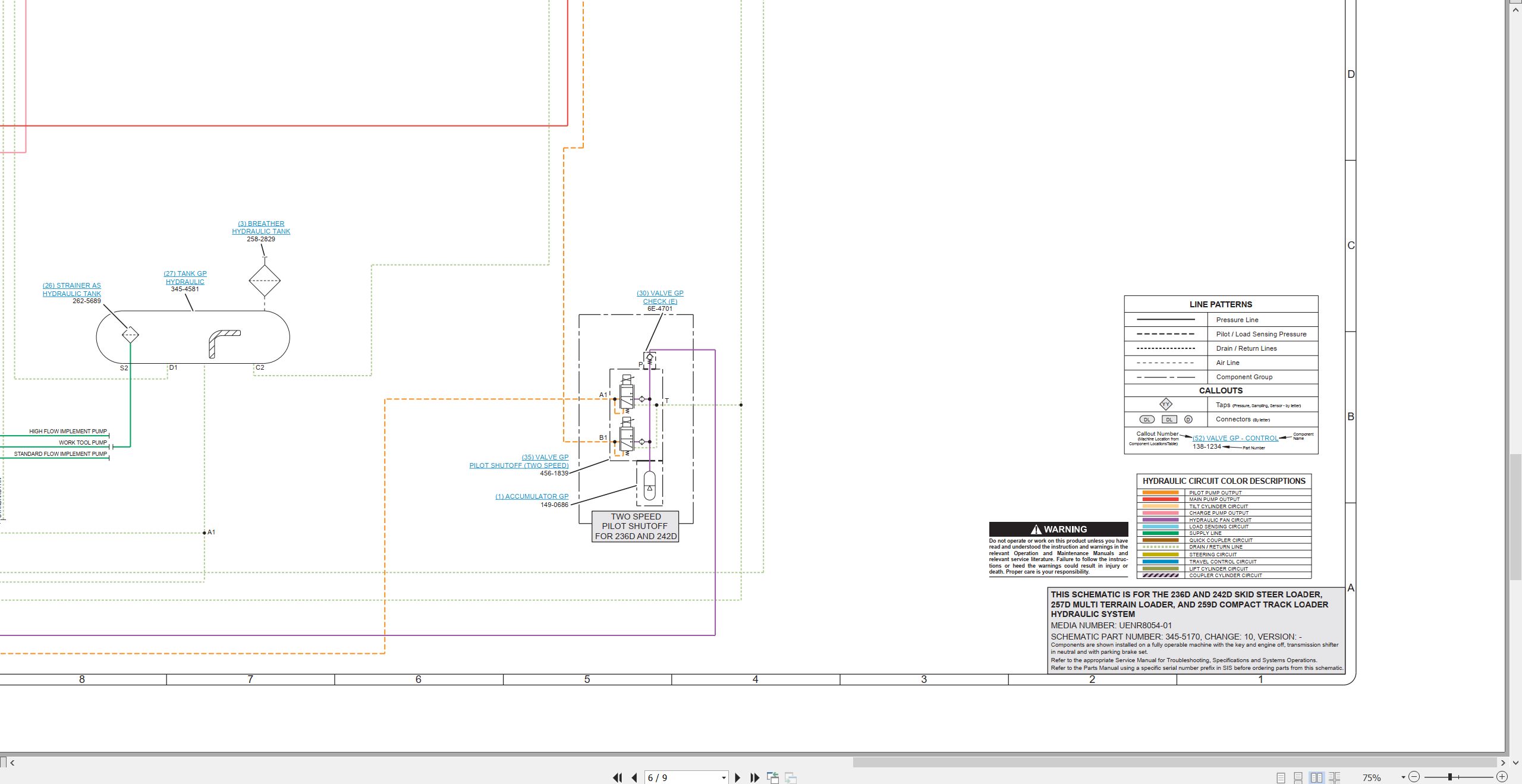This screenshot has width=1522, height=784.
Task: Open the (35) Valve GP Pilot Shutoff link
Action: point(519,461)
